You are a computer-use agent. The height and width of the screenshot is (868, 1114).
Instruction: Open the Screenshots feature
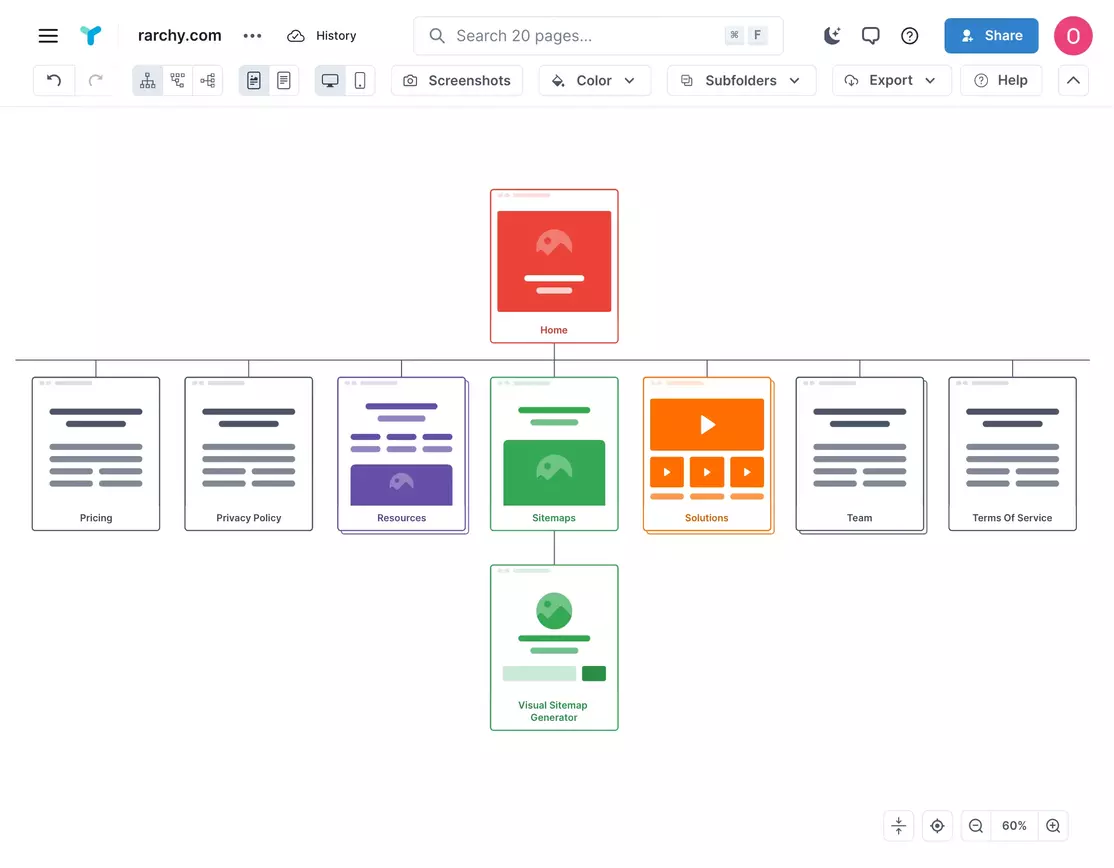(x=456, y=80)
